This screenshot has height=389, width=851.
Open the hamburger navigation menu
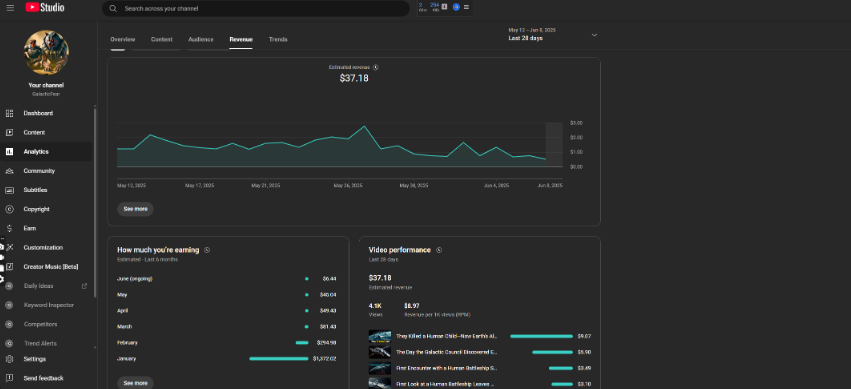10,8
